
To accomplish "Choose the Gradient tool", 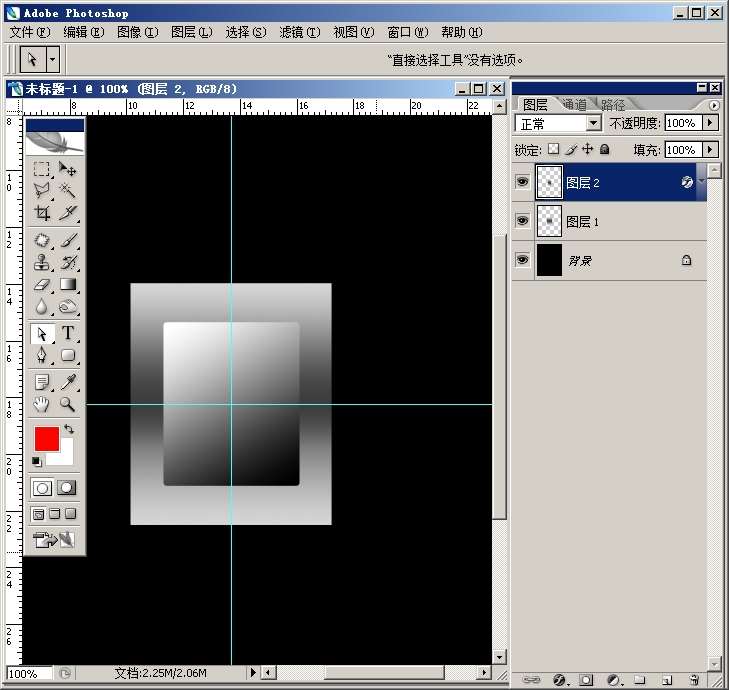I will click(x=68, y=286).
